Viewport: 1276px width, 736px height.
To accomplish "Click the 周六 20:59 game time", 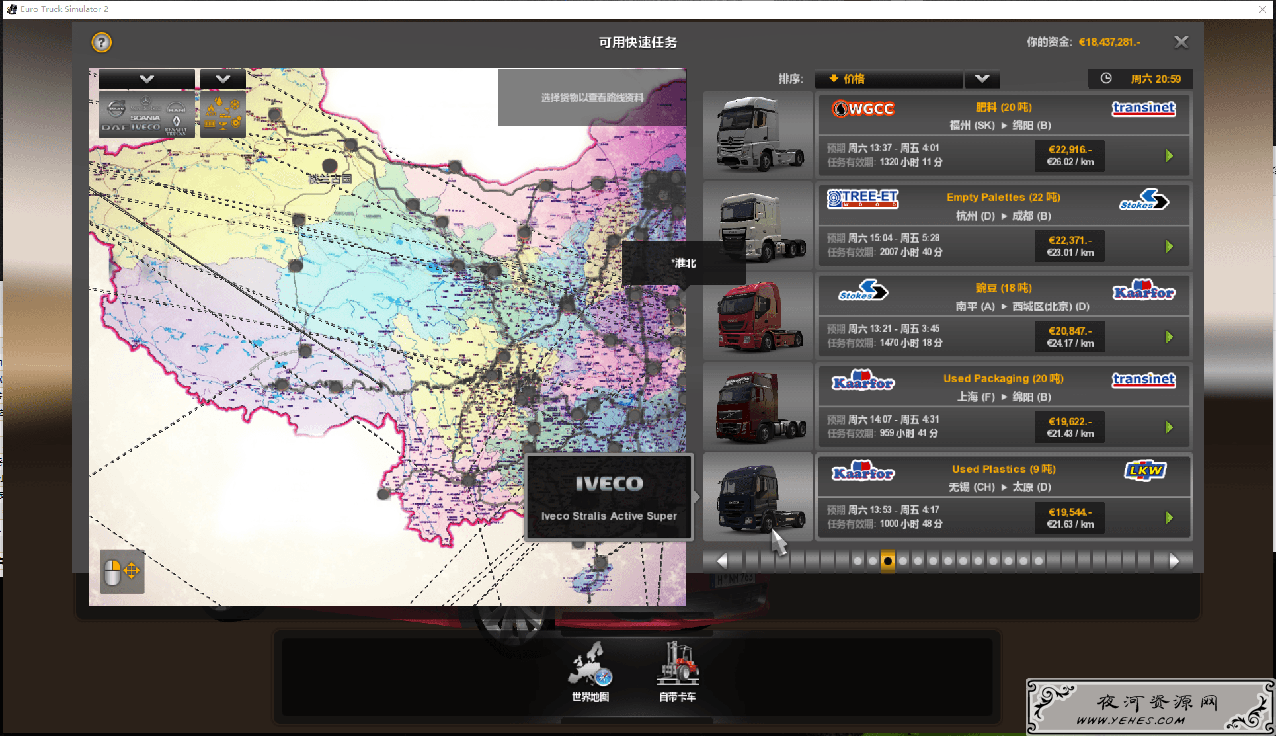I will pos(1155,79).
